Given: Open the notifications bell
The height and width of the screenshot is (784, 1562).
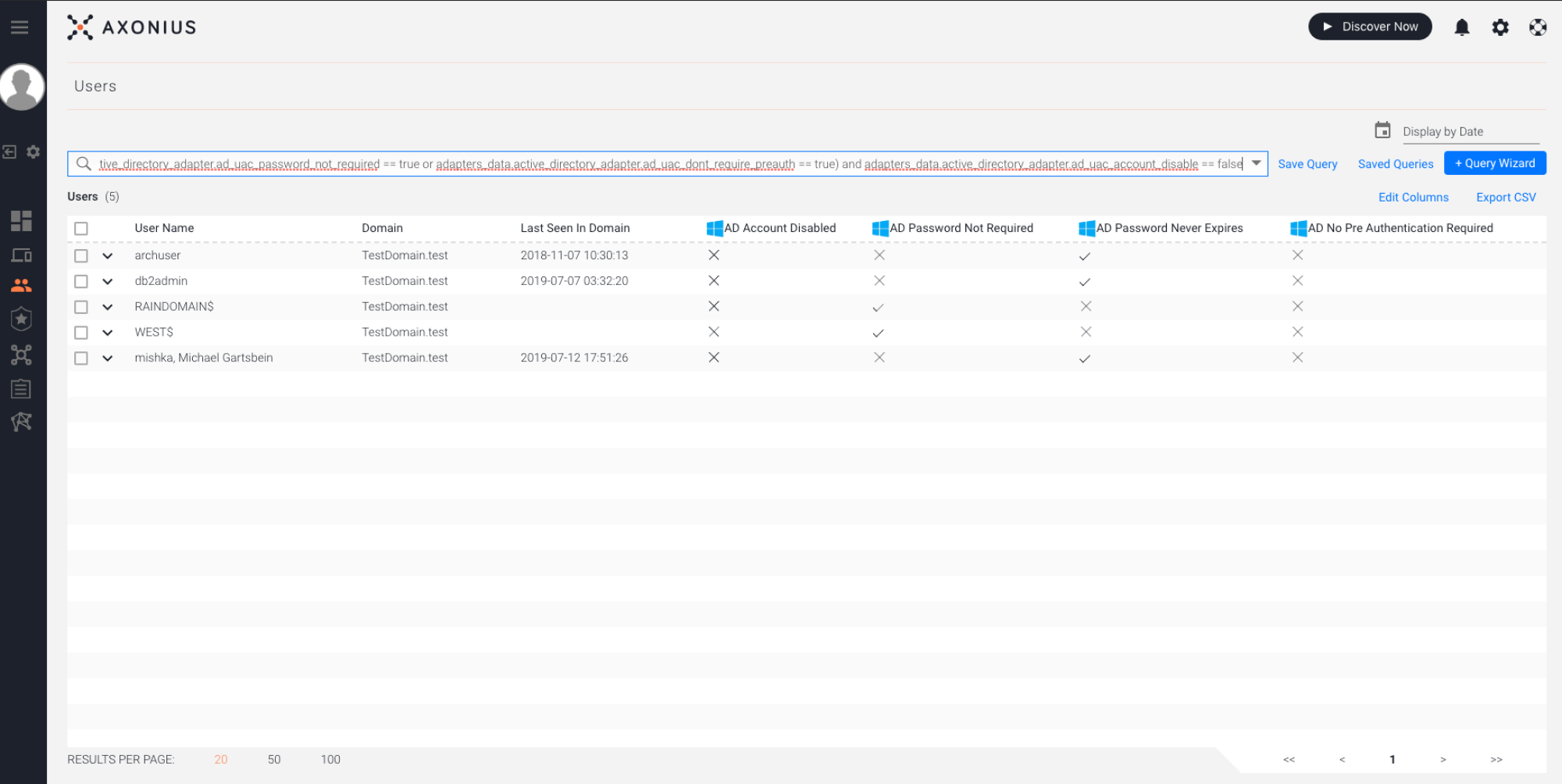Looking at the screenshot, I should click(1461, 27).
